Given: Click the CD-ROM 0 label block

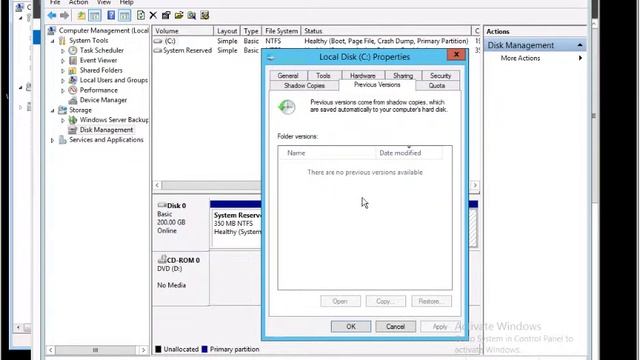Looking at the screenshot, I should coord(181,278).
